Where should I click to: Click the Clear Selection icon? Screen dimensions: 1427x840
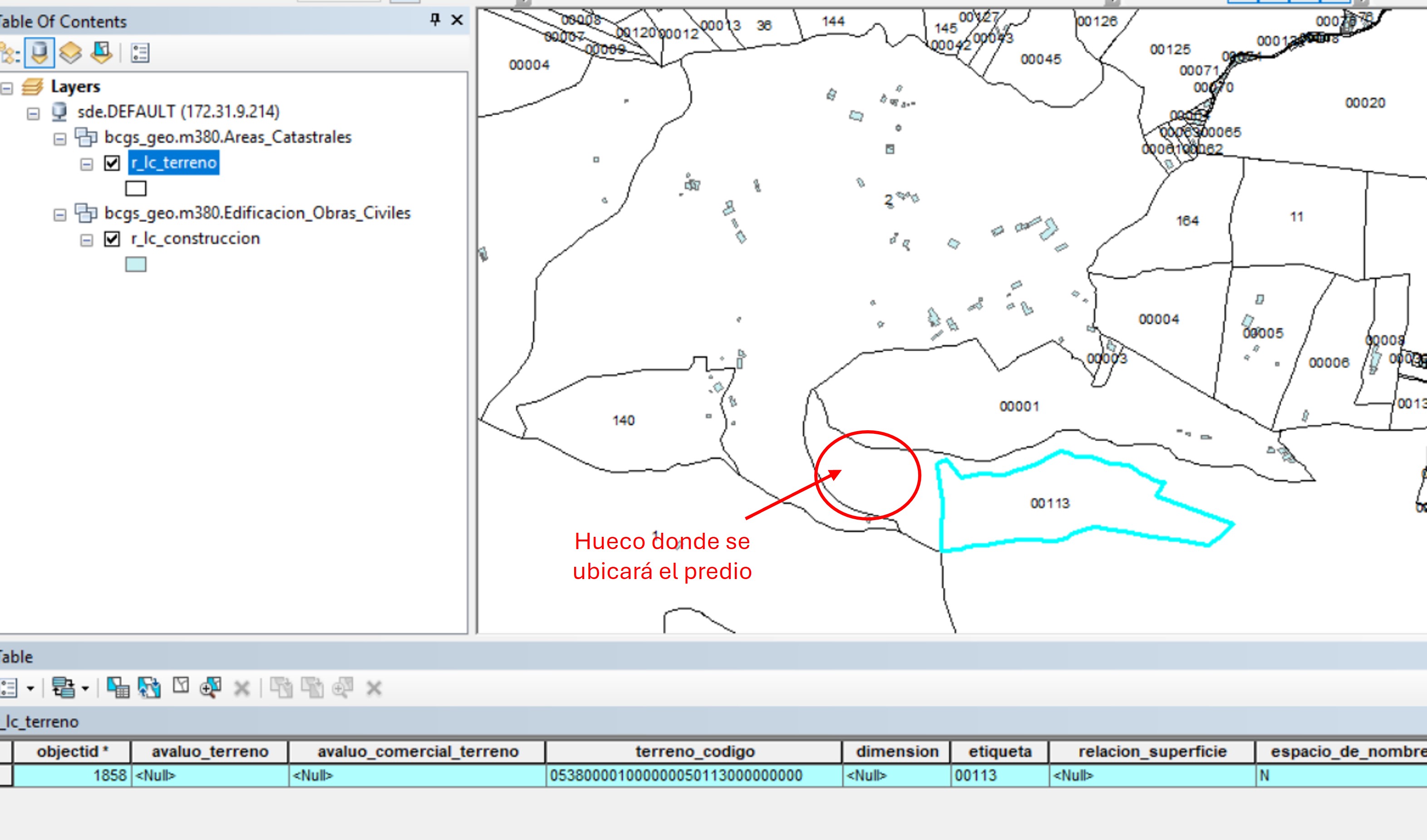tap(181, 686)
